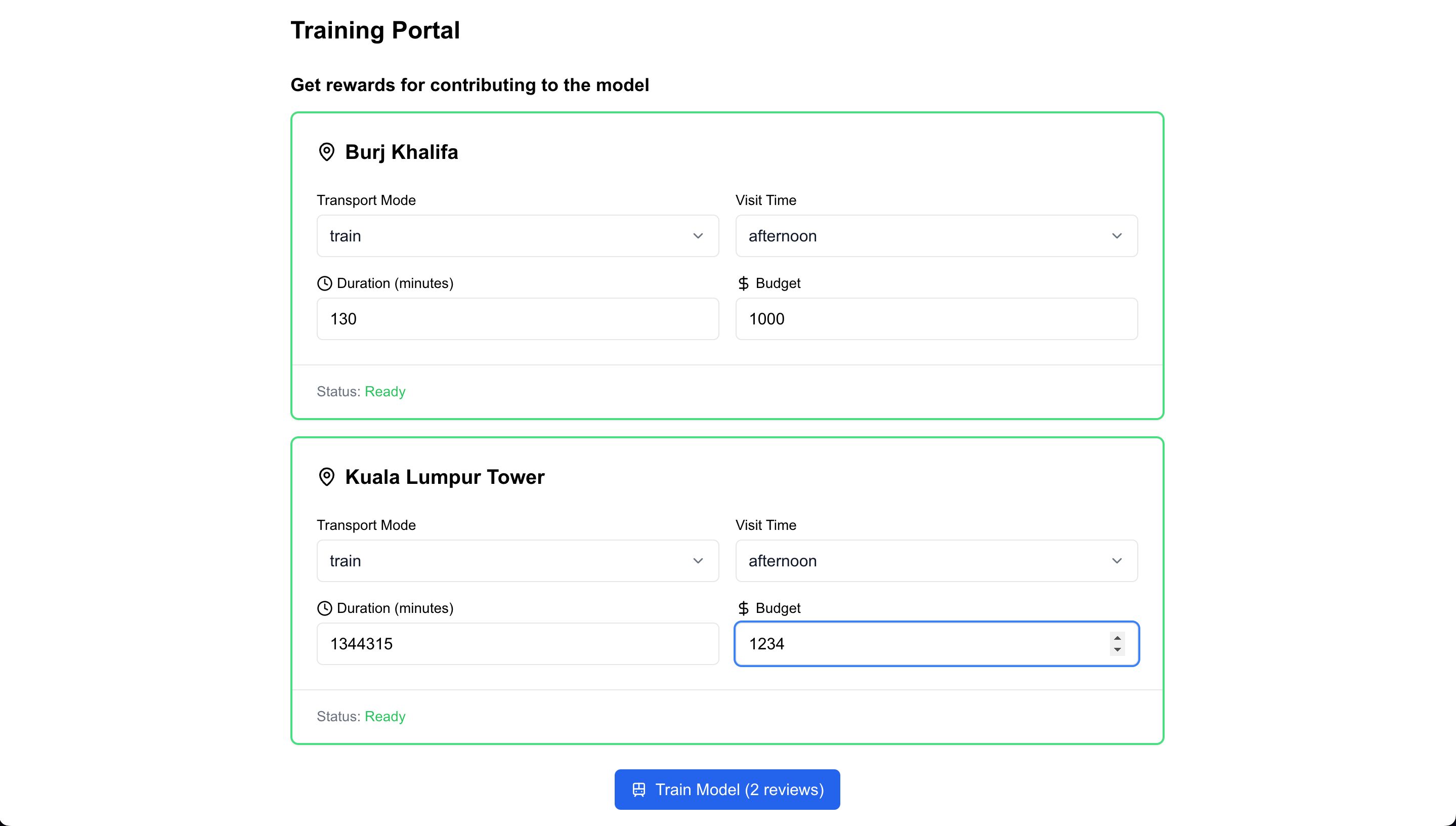Click the clock icon in the Burj Khalifa card
Viewport: 1456px width, 826px height.
pyautogui.click(x=324, y=283)
